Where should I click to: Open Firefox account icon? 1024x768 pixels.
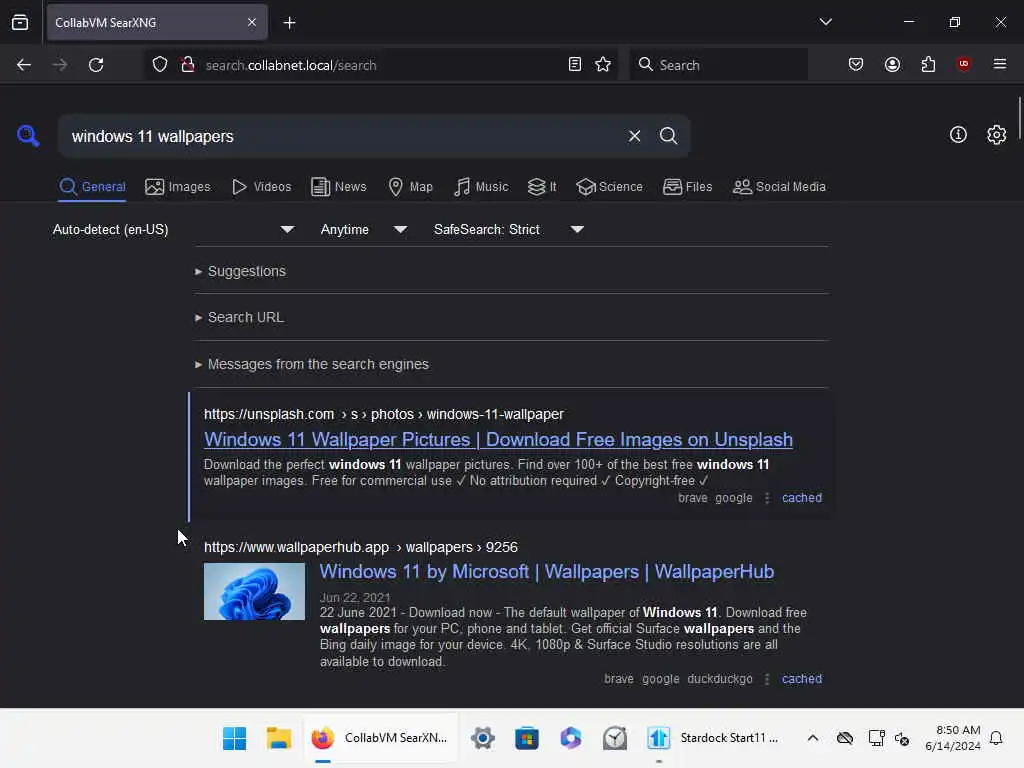(892, 65)
